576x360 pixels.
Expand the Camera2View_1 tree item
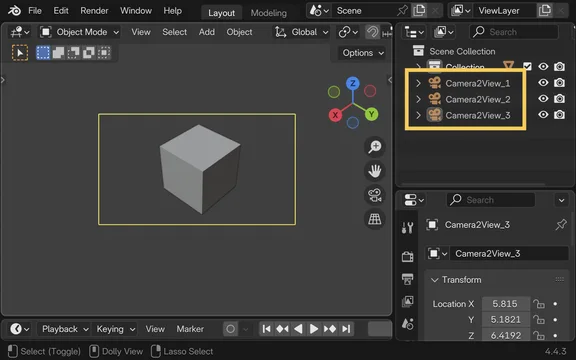coord(418,83)
